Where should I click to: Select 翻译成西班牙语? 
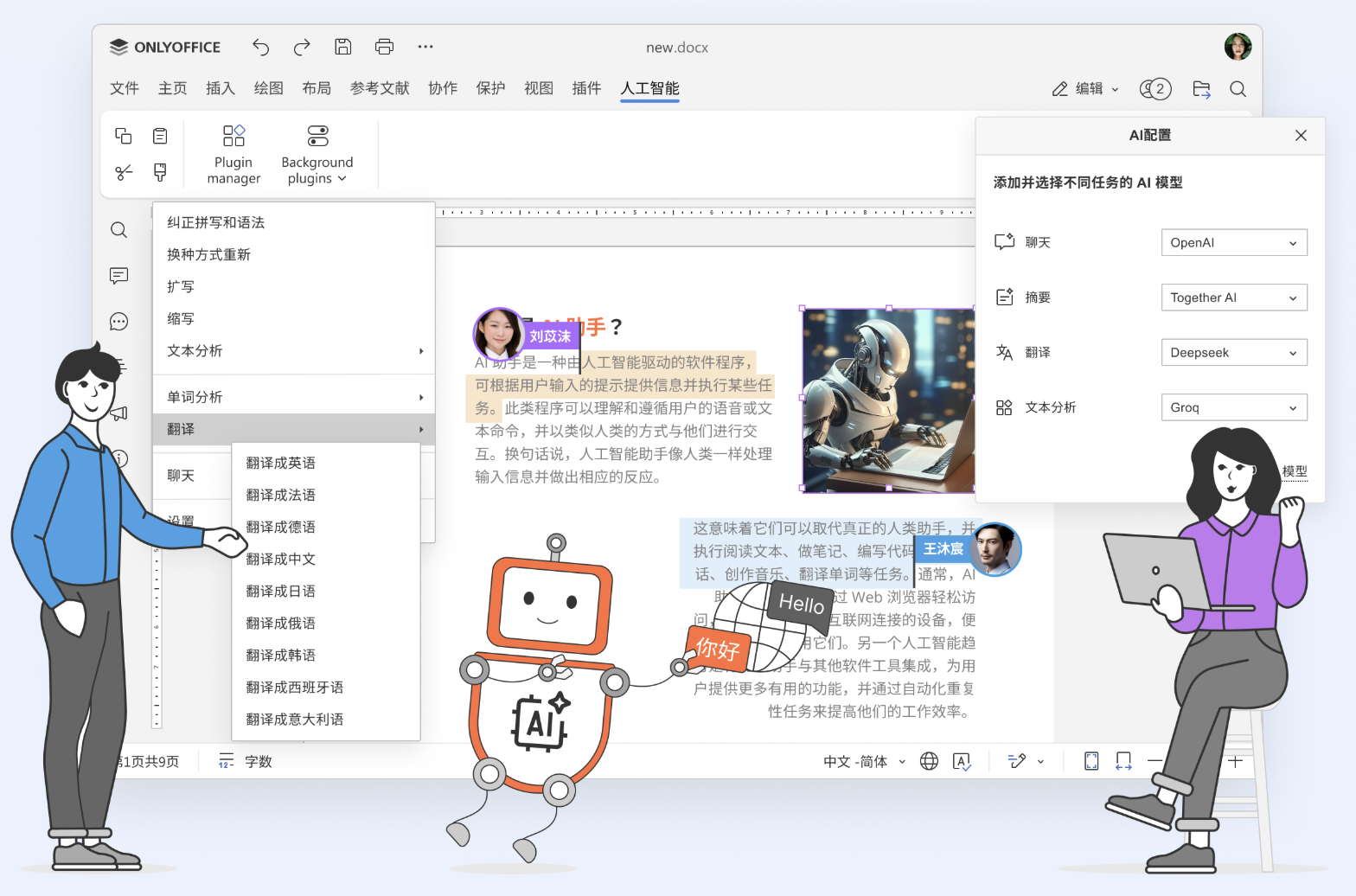(x=326, y=687)
